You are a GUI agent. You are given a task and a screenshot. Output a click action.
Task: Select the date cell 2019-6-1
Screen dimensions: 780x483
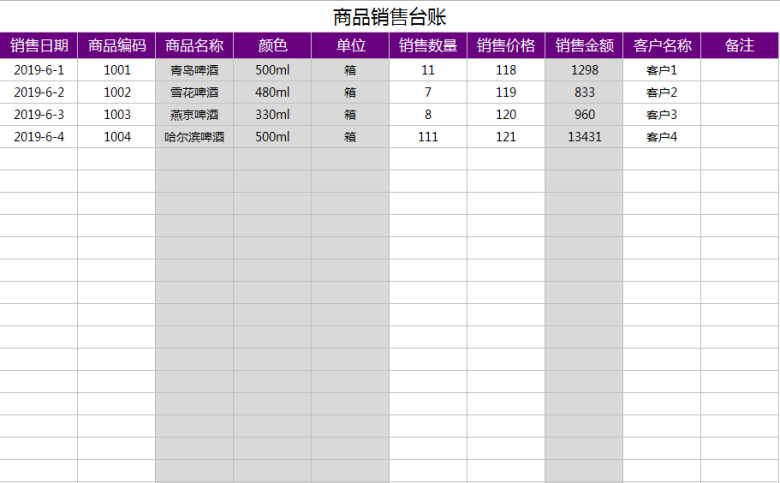(39, 70)
